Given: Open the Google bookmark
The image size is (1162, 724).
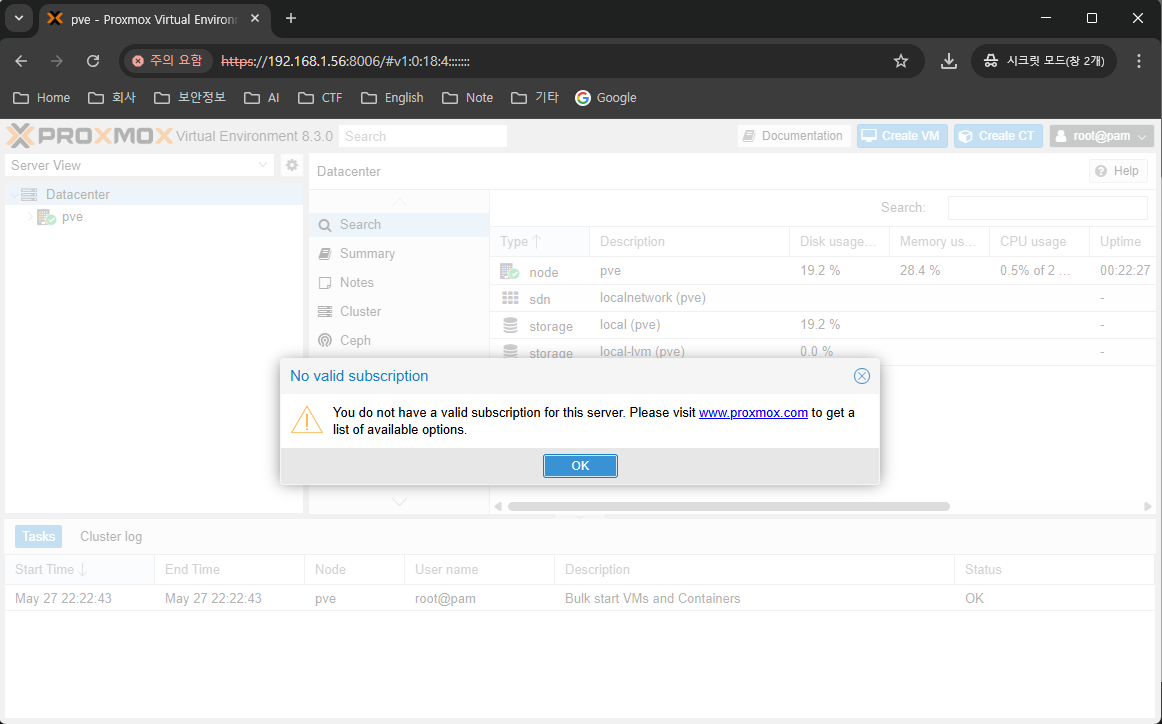Looking at the screenshot, I should tap(606, 98).
